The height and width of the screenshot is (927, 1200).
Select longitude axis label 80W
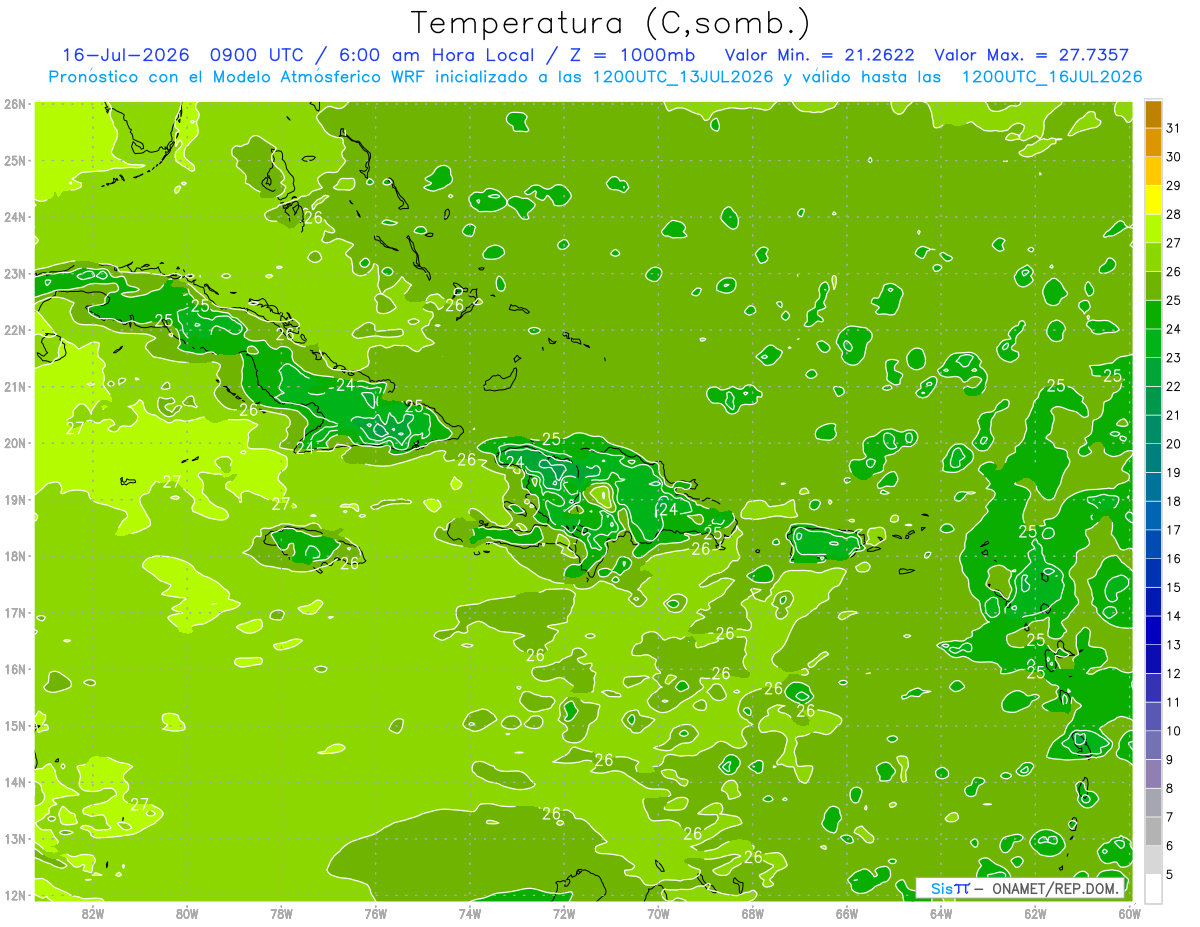(x=186, y=914)
